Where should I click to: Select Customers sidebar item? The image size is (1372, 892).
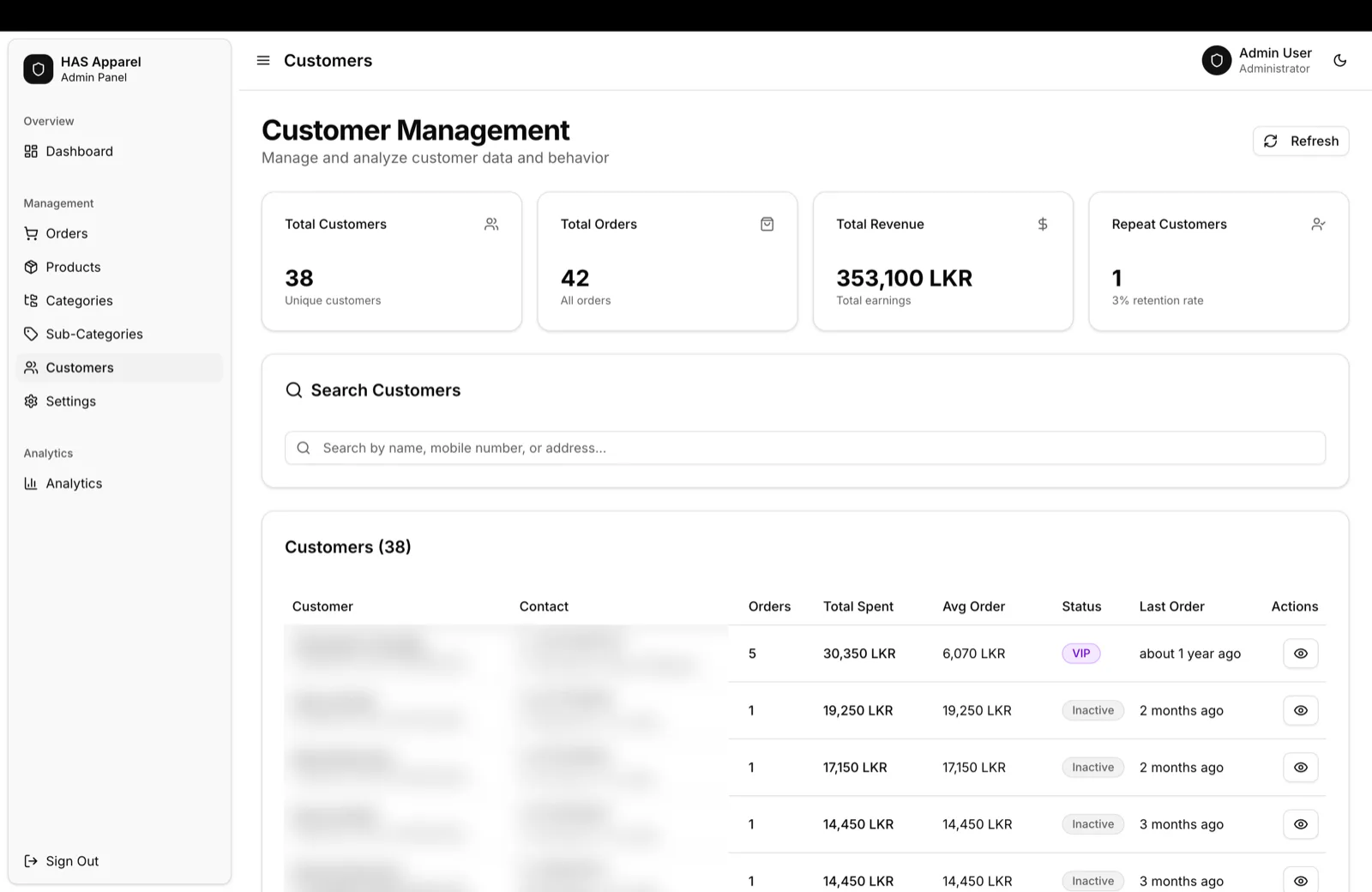(x=119, y=368)
